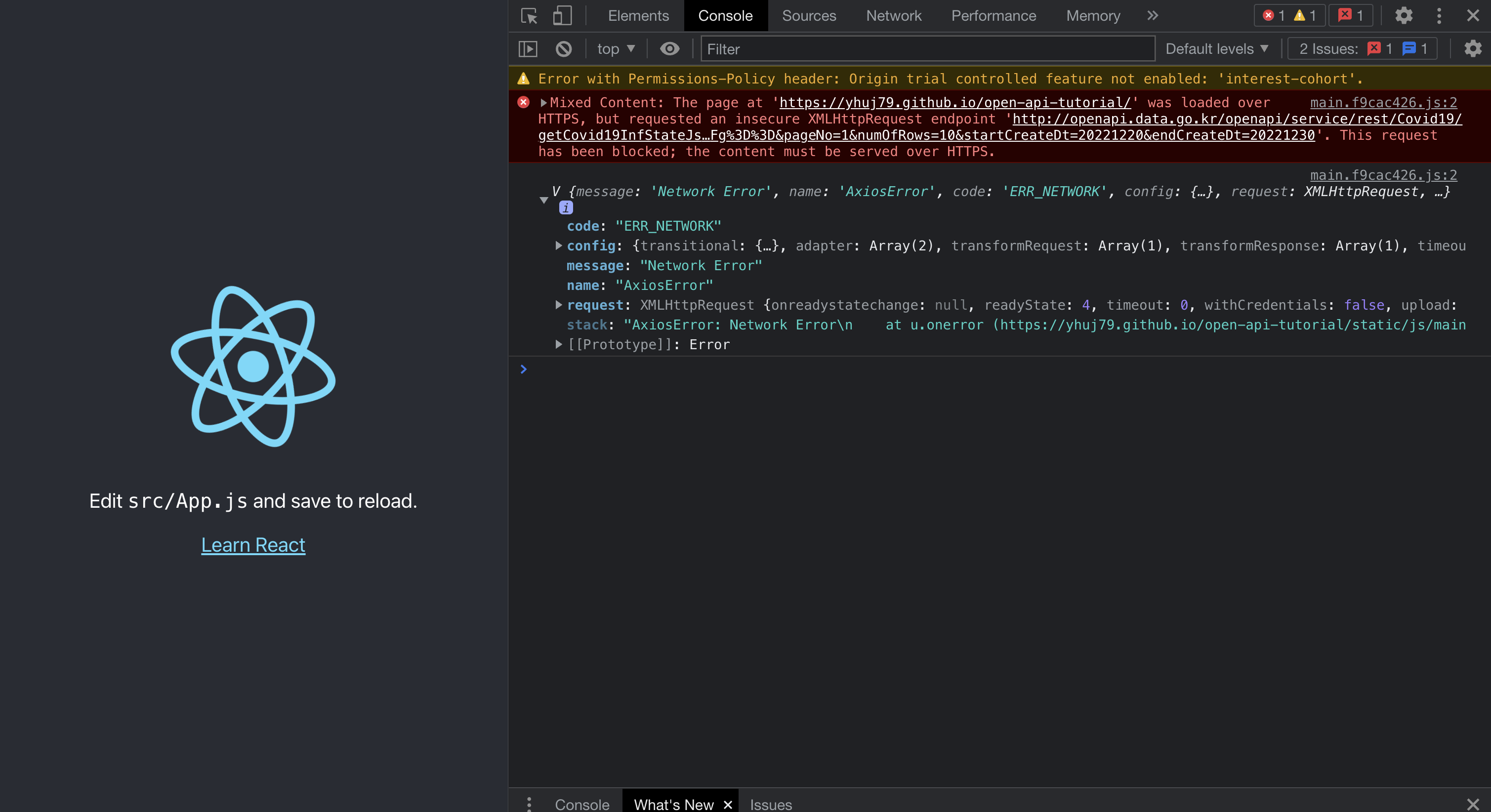Select the drawer Console tab

coord(581,805)
